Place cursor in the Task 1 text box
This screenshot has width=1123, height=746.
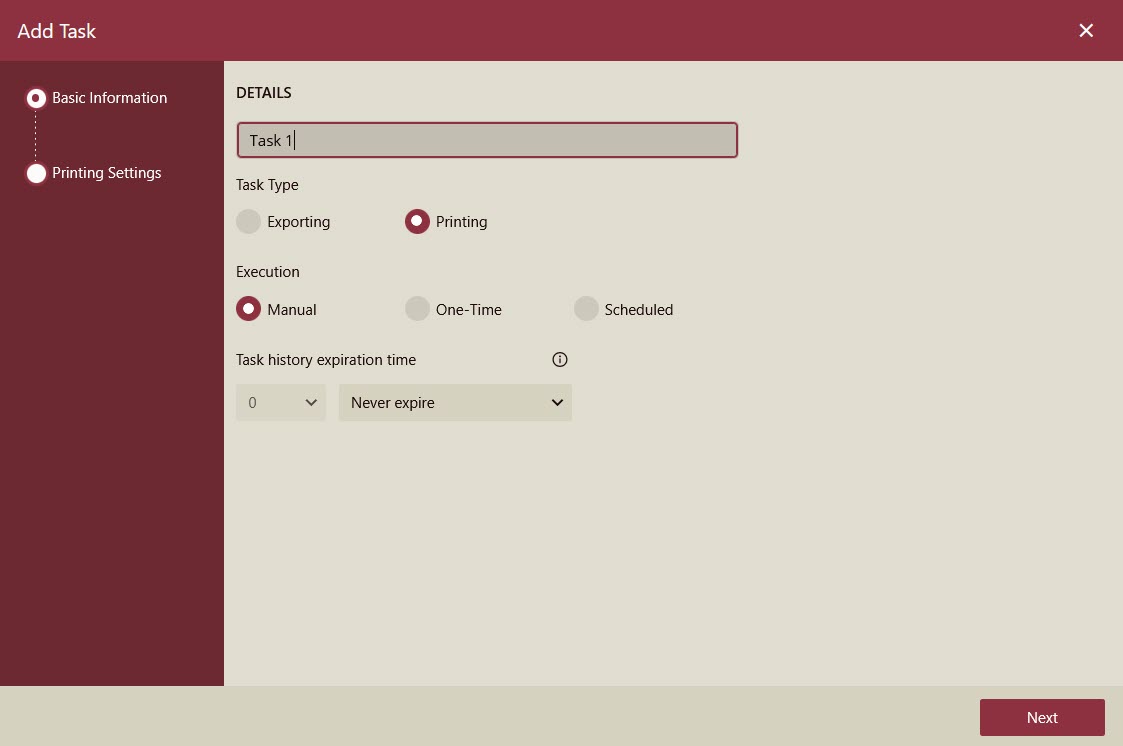click(x=487, y=140)
